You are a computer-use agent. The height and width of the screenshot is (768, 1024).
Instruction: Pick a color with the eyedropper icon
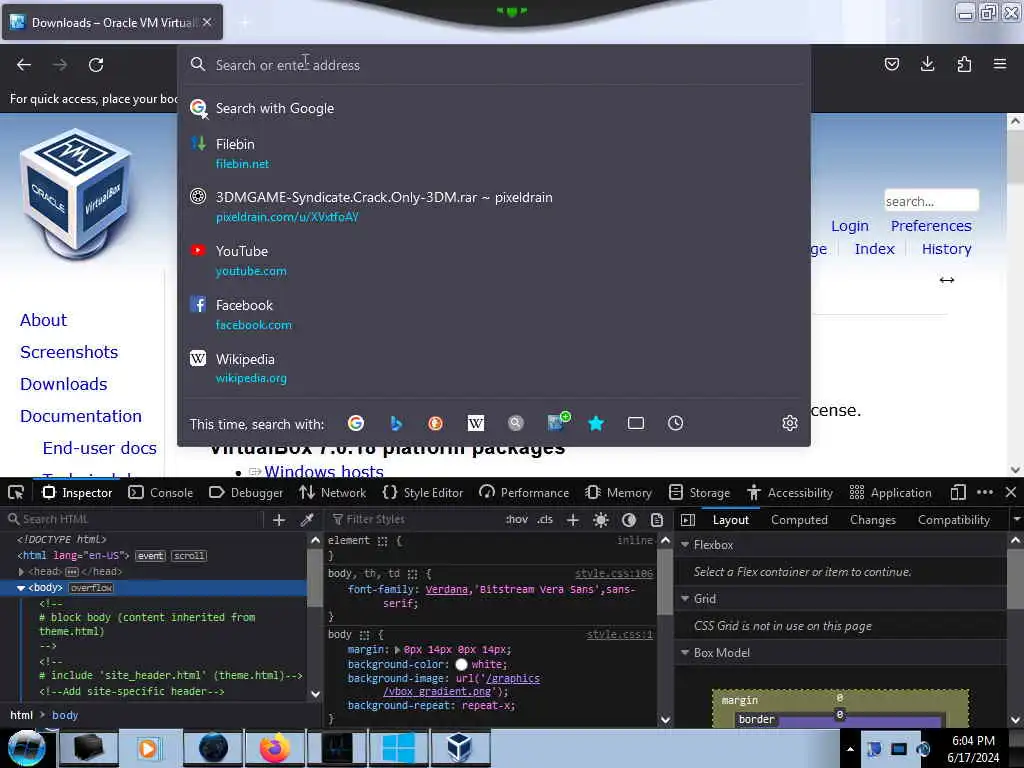pyautogui.click(x=306, y=520)
